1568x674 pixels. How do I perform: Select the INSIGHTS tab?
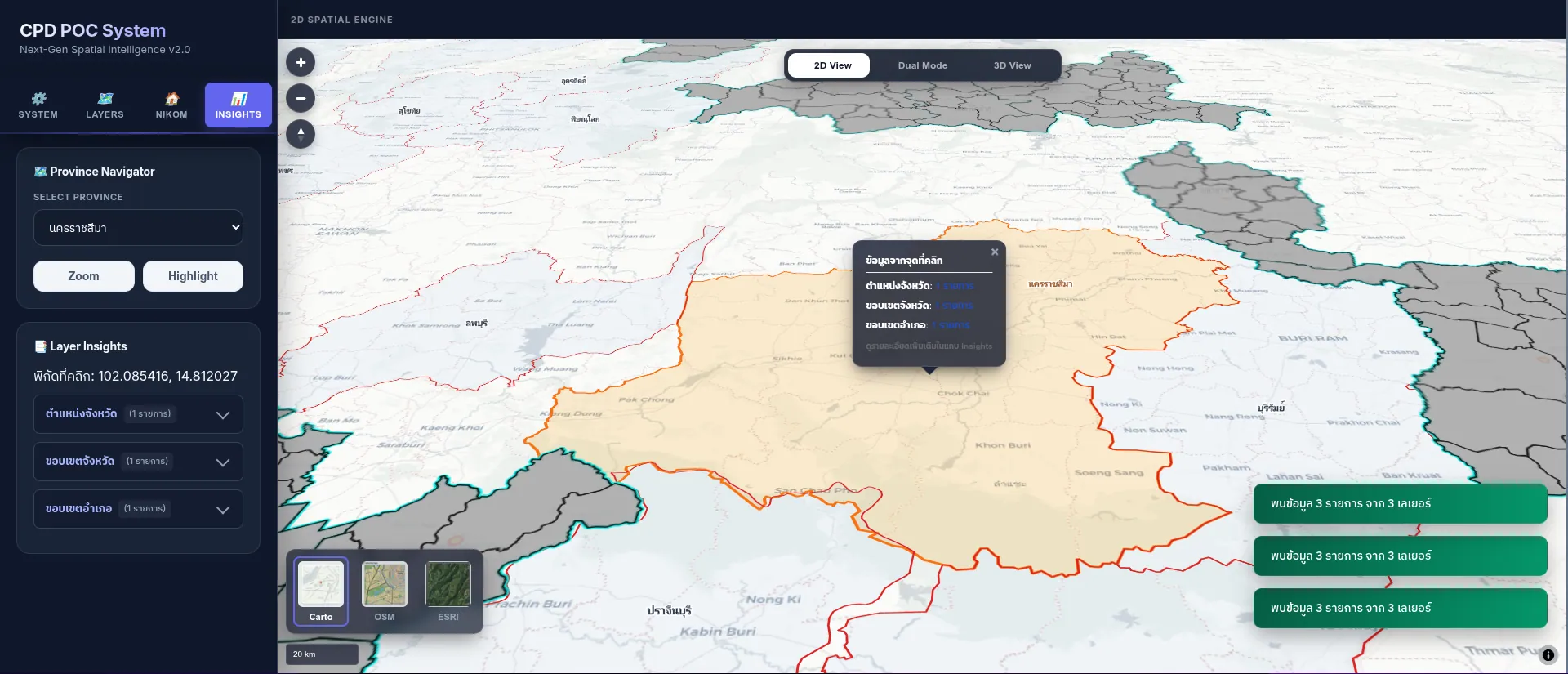238,105
